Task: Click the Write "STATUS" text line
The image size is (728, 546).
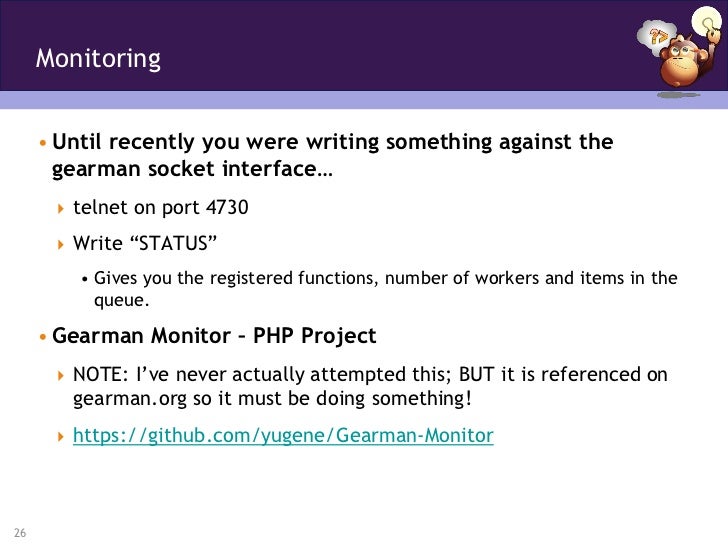Action: pos(145,244)
